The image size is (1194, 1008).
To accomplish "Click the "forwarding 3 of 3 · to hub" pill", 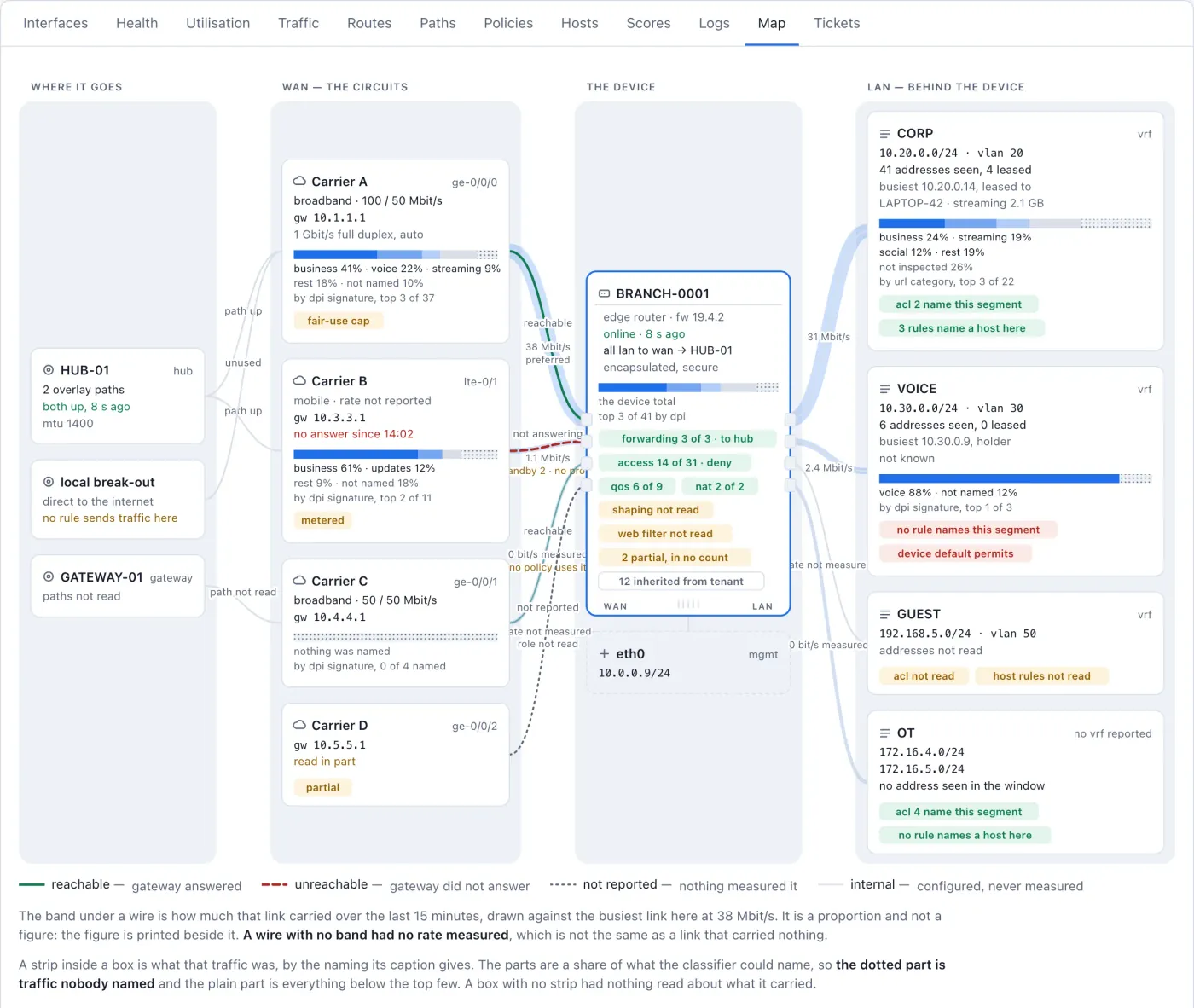I will (687, 439).
